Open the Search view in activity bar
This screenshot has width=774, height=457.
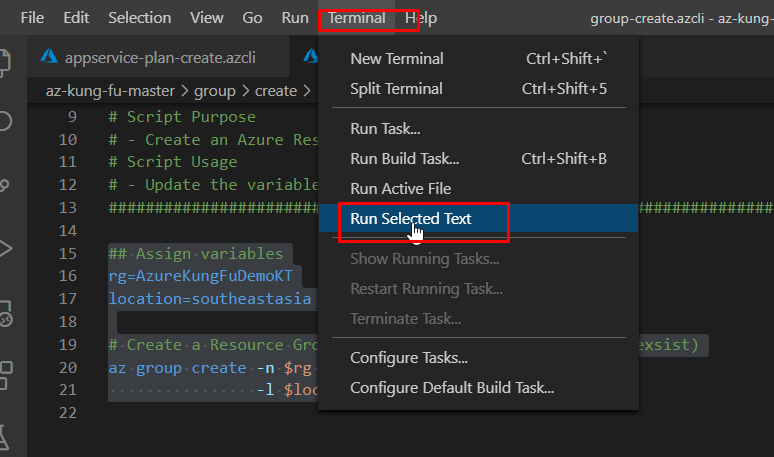[x=8, y=121]
